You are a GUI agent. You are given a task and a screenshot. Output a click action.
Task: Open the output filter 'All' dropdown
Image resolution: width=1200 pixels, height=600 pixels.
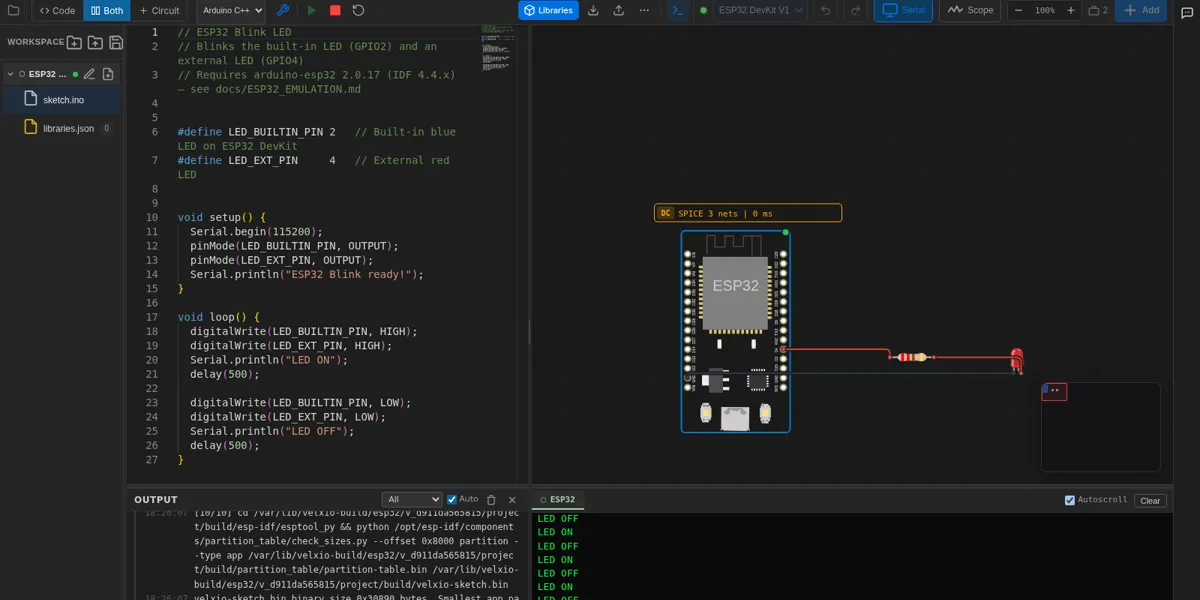pyautogui.click(x=411, y=499)
